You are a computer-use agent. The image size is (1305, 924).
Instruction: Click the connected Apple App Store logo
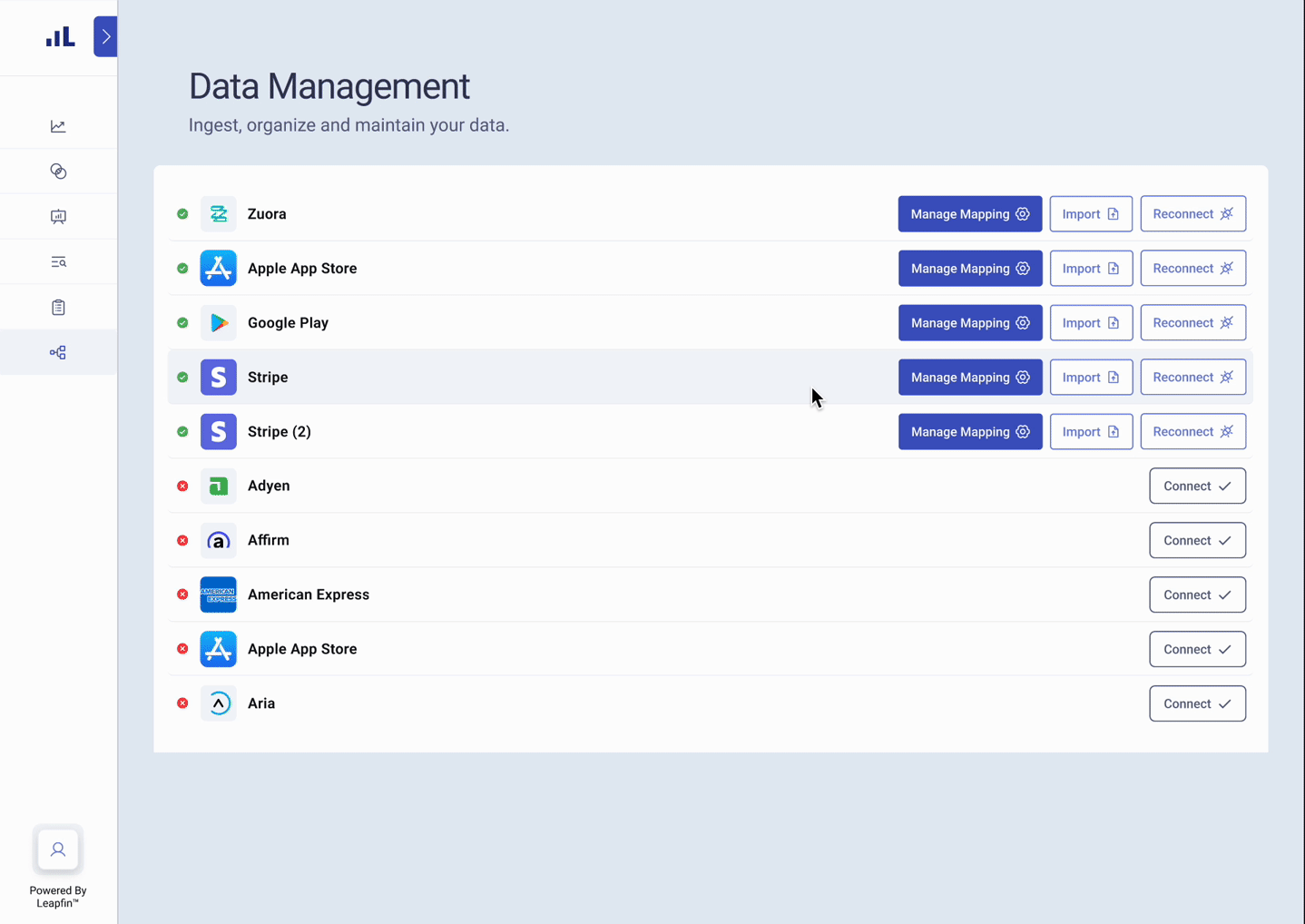pos(219,269)
